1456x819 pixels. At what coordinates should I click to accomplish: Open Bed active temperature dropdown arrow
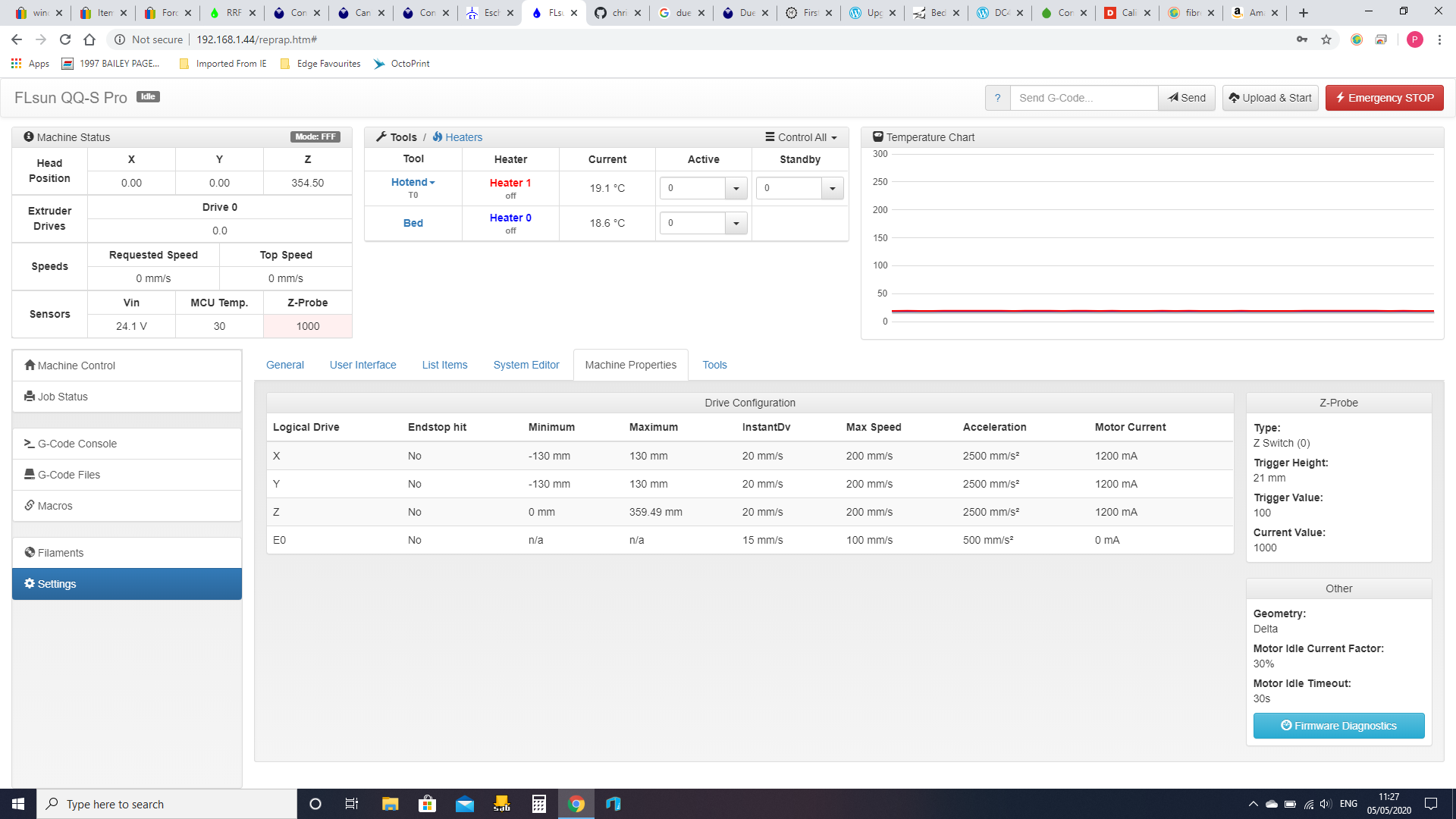[x=736, y=223]
